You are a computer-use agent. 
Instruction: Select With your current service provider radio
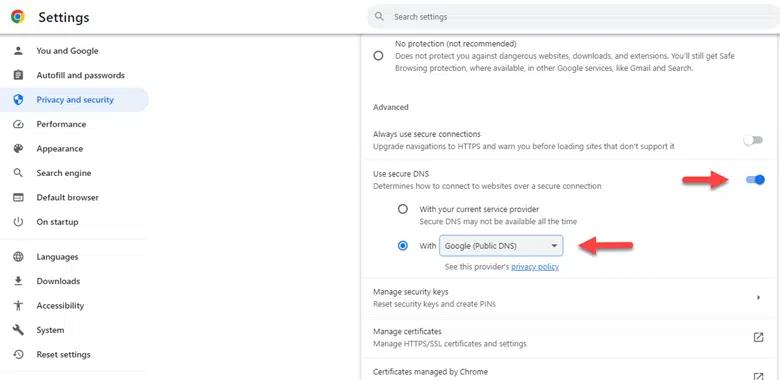pyautogui.click(x=403, y=209)
